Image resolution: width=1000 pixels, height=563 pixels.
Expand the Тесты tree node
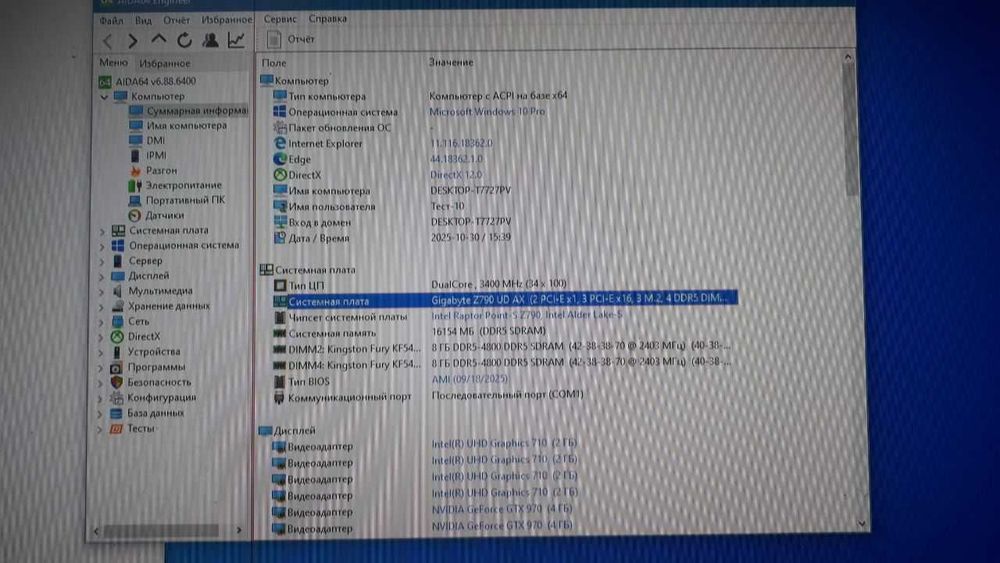click(x=99, y=430)
